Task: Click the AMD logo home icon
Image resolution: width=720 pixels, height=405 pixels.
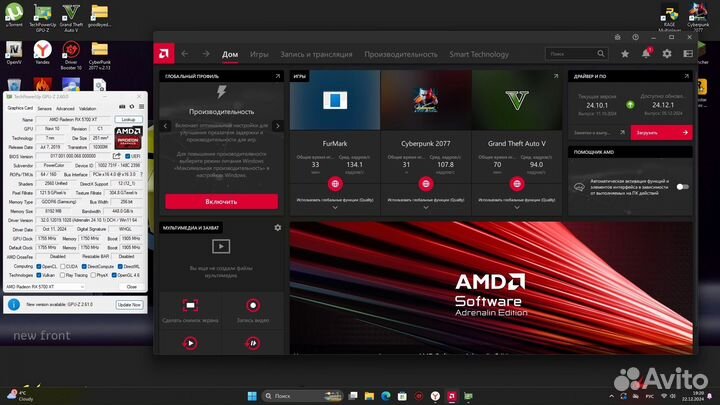Action: pyautogui.click(x=164, y=54)
